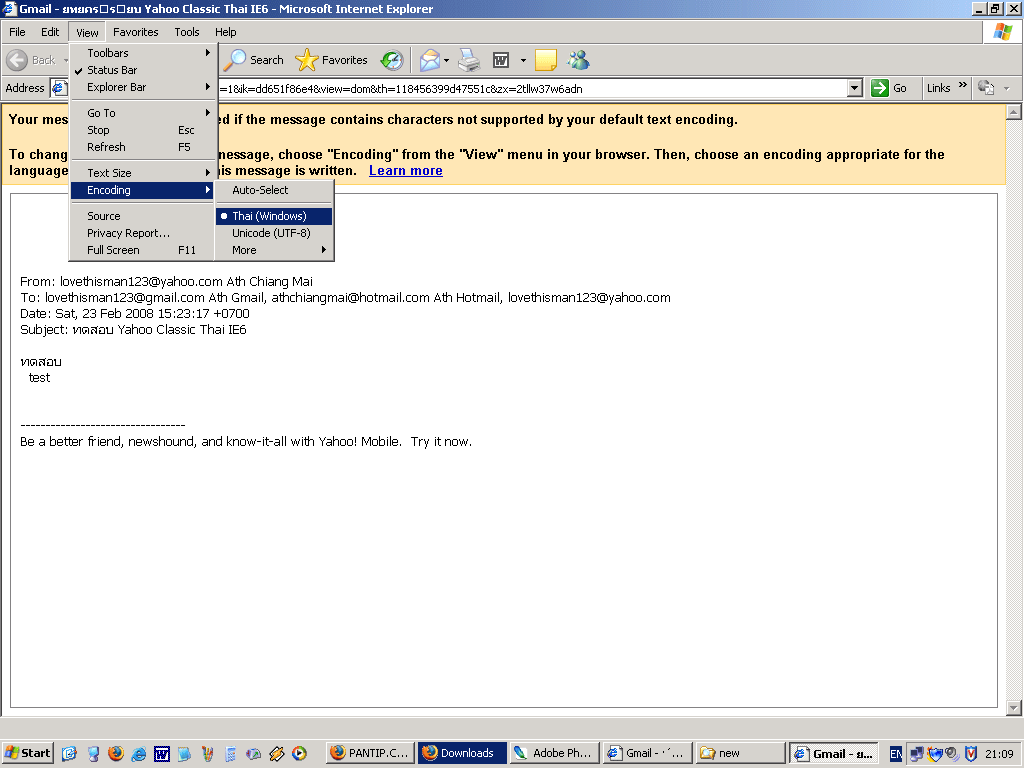1024x768 pixels.
Task: Click the History clock icon
Action: coord(392,61)
